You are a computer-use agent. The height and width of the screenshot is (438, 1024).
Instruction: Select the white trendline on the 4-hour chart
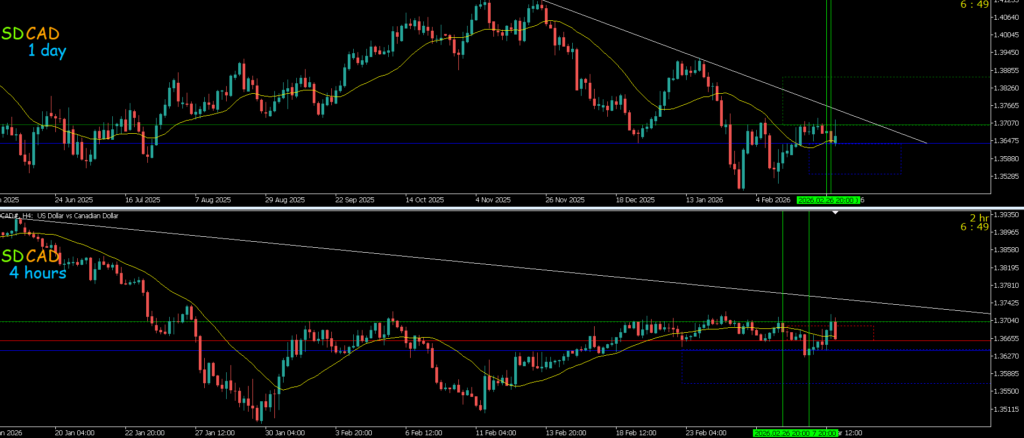point(500,263)
